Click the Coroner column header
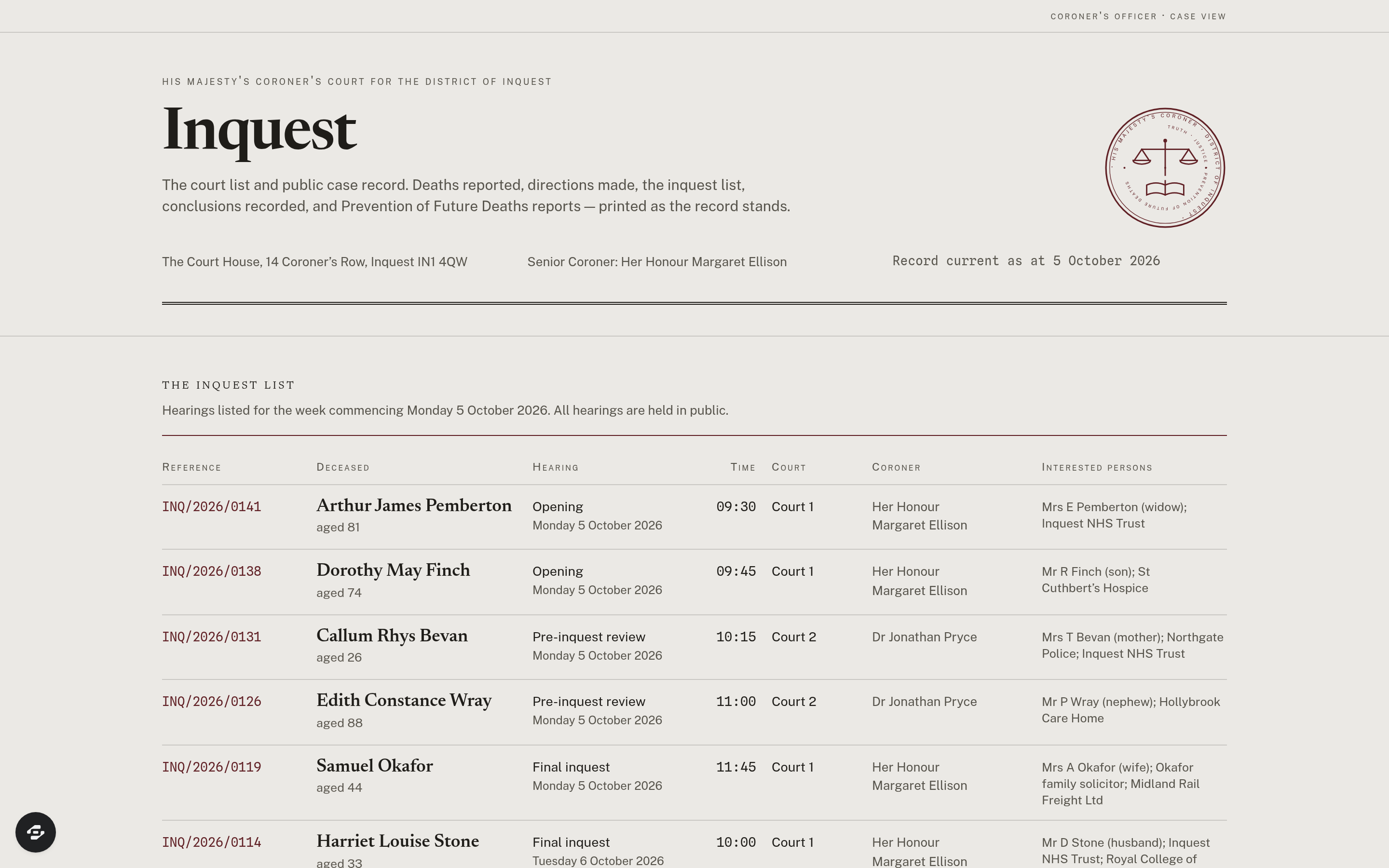 [896, 467]
